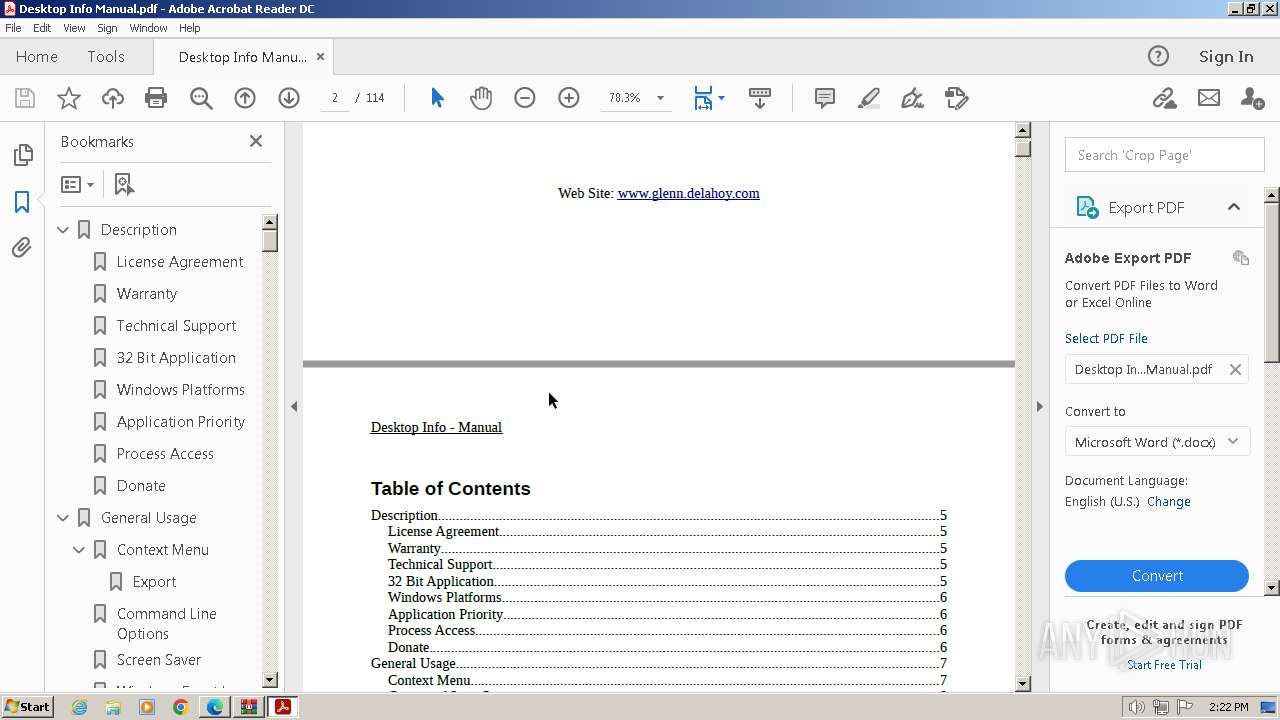Activate the Hand pan tool
This screenshot has height=720, width=1280.
[x=481, y=98]
